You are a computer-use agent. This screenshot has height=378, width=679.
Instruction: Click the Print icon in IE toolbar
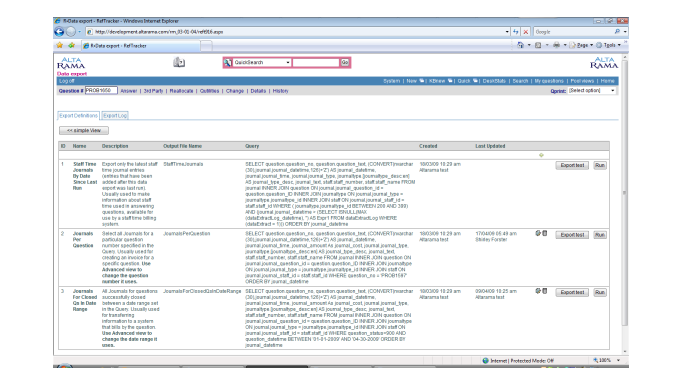click(x=556, y=45)
